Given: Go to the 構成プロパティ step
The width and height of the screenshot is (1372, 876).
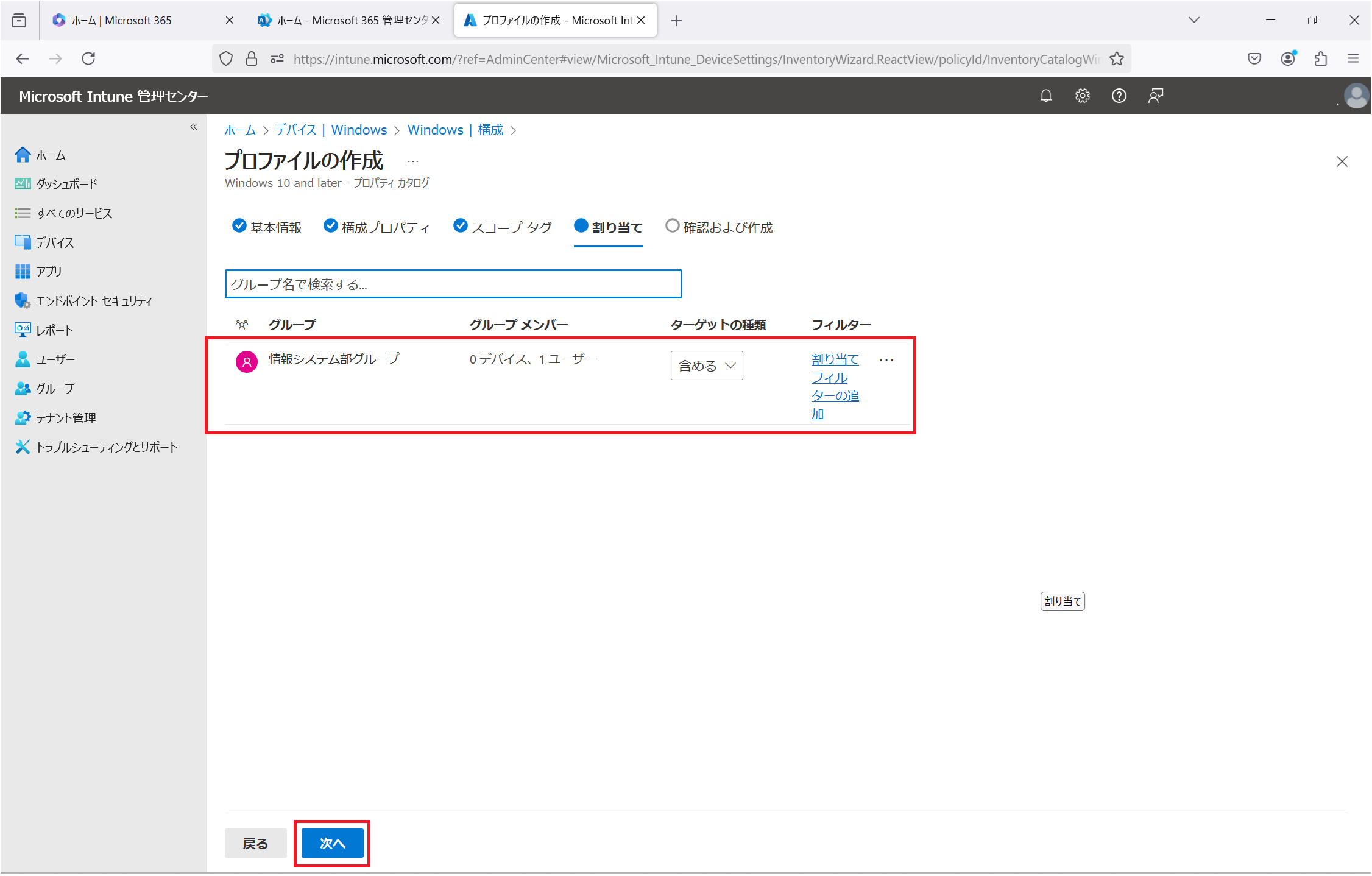Looking at the screenshot, I should pyautogui.click(x=377, y=227).
